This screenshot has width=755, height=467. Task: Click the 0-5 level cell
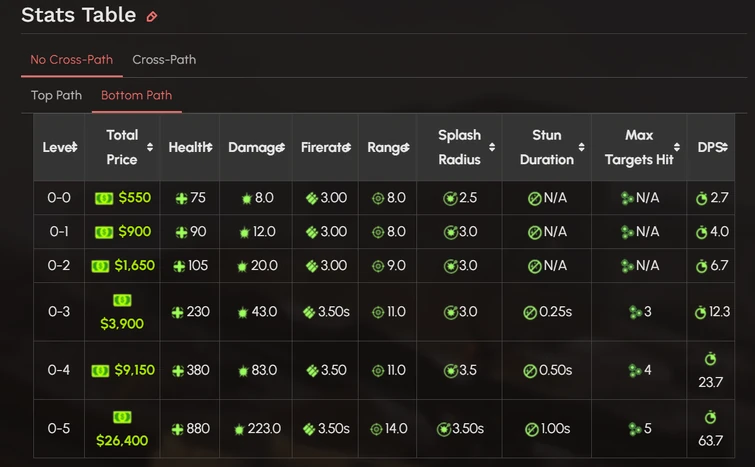[x=59, y=429]
